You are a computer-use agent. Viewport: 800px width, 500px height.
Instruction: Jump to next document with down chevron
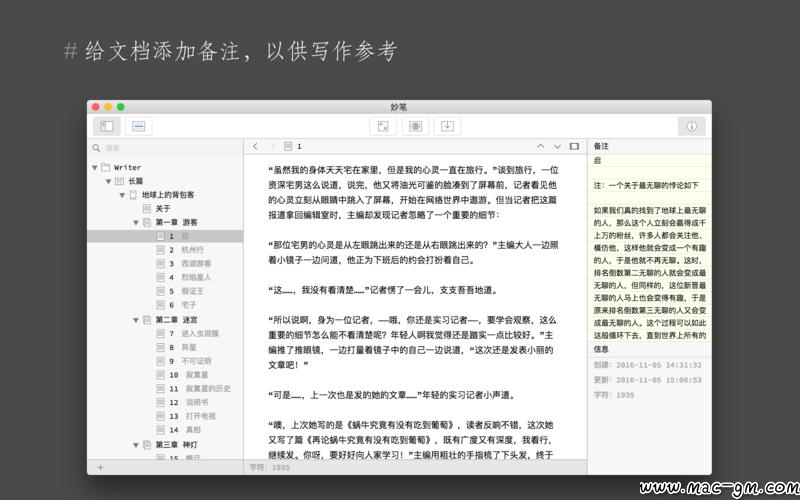(557, 146)
